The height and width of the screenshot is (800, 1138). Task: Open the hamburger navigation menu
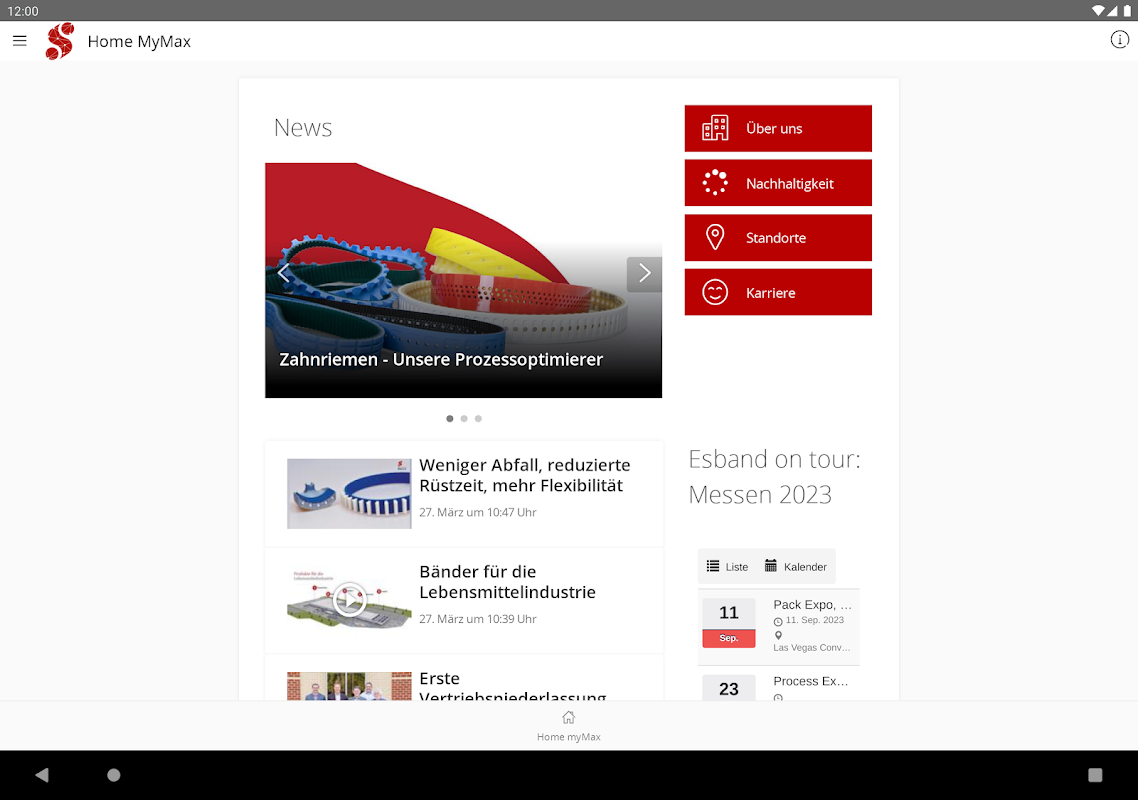(20, 41)
